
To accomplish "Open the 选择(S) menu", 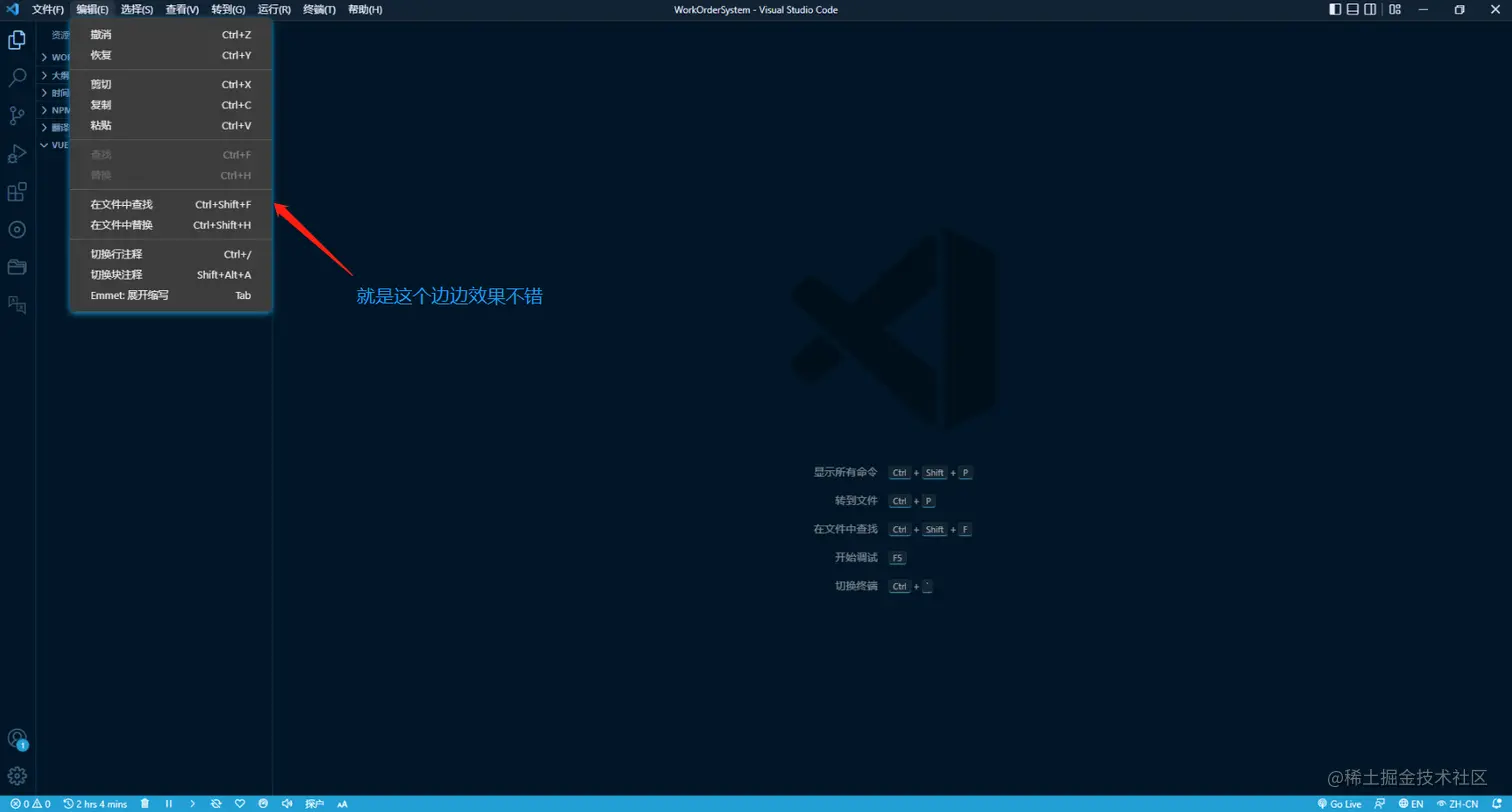I will [137, 9].
